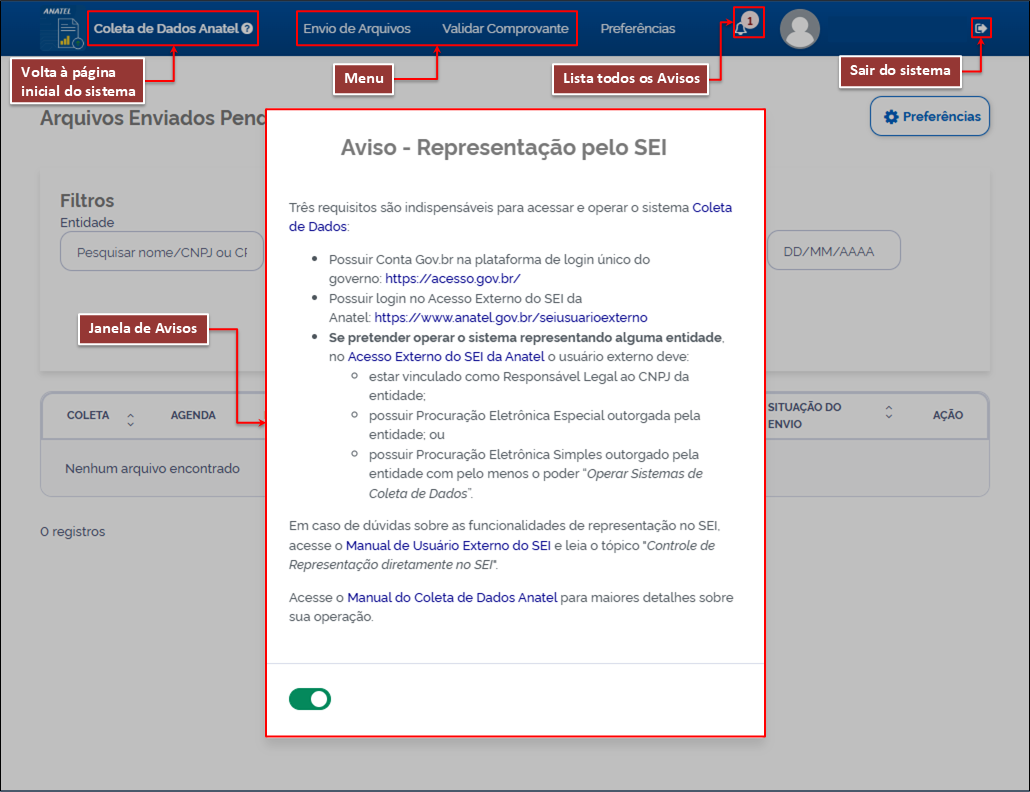Open Manual de Usuário Externo do SEI
Viewport: 1030px width, 792px height.
pos(448,545)
